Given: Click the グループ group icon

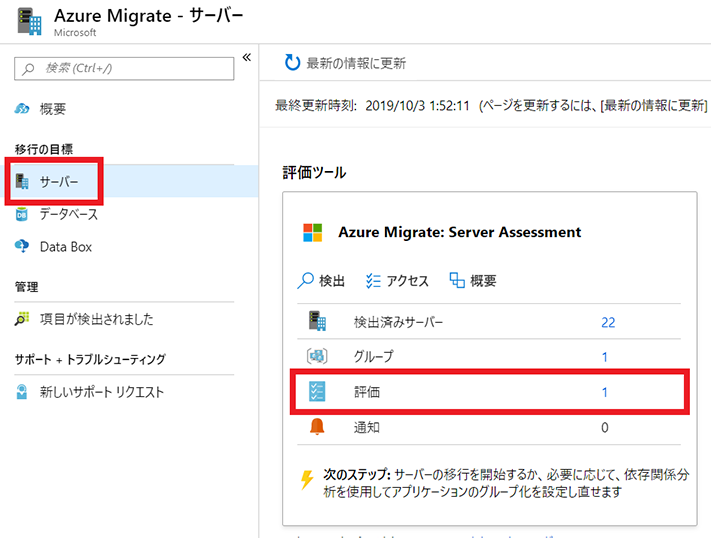Looking at the screenshot, I should coord(317,356).
